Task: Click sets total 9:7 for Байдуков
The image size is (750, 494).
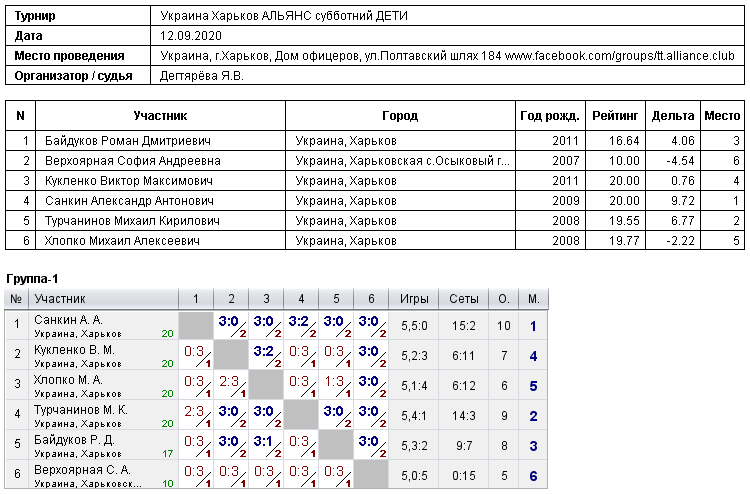Action: pos(464,446)
